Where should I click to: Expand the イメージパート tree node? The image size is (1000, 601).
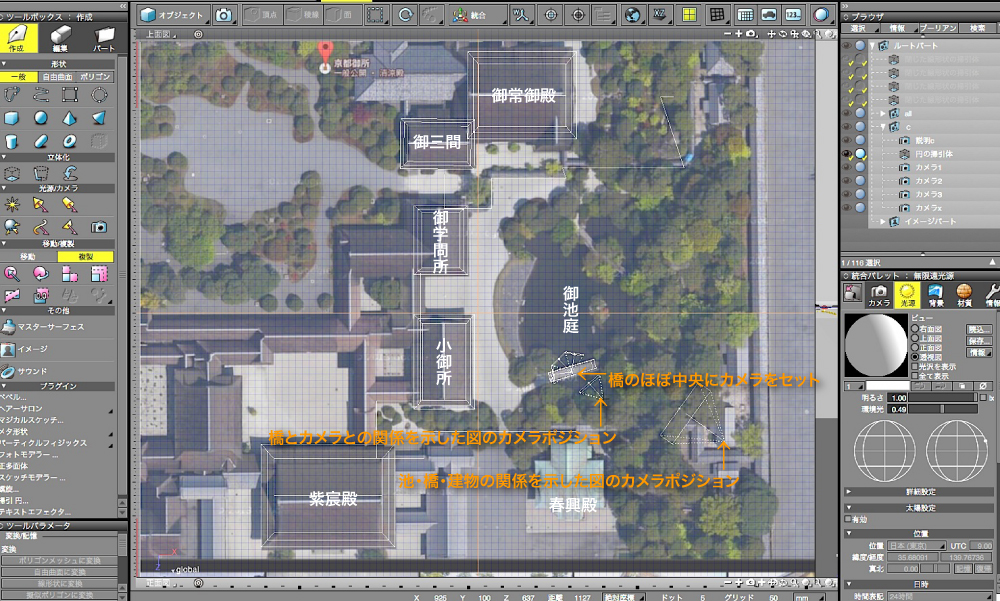882,220
